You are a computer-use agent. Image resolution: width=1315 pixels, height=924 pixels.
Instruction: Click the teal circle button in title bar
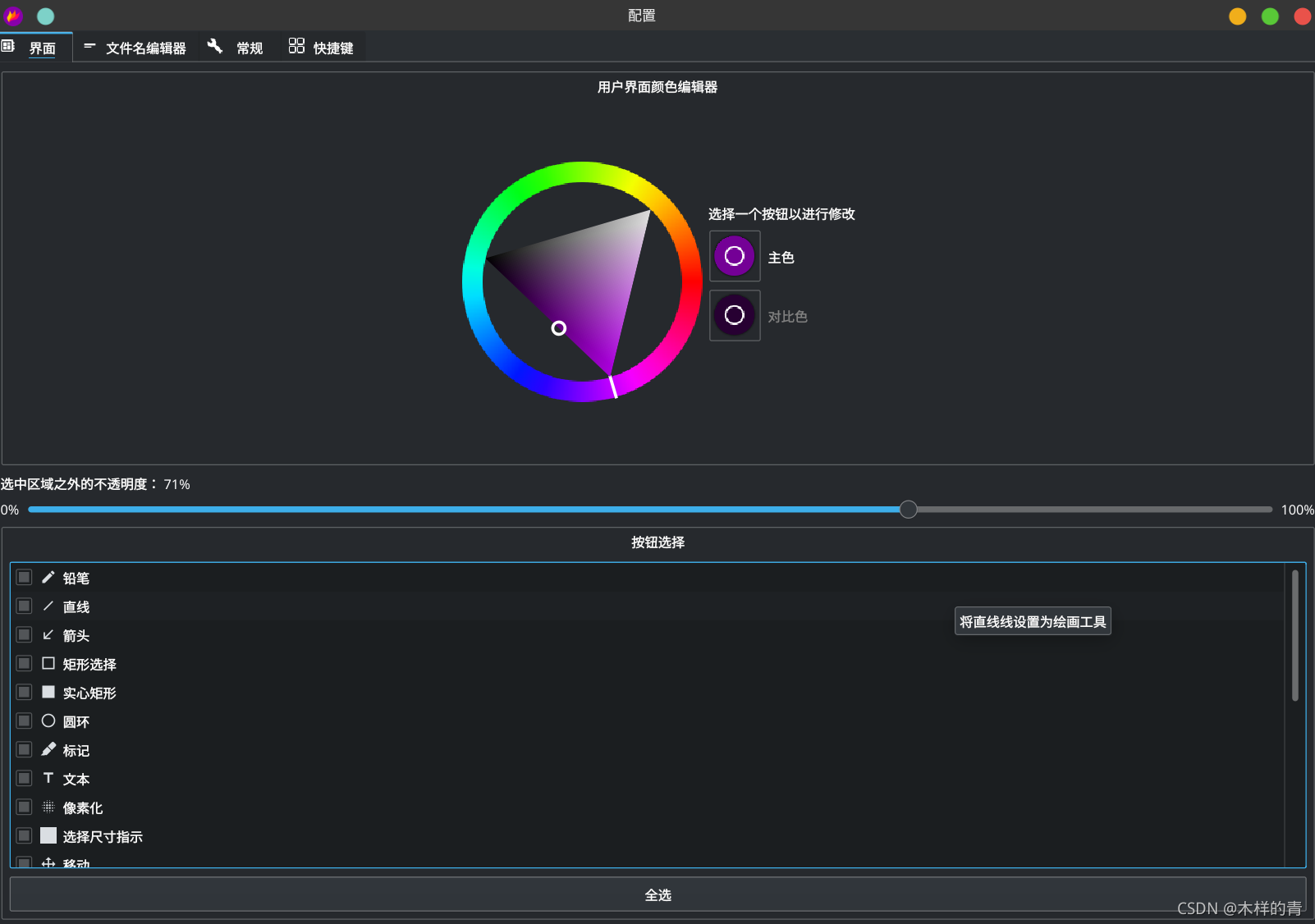46,16
